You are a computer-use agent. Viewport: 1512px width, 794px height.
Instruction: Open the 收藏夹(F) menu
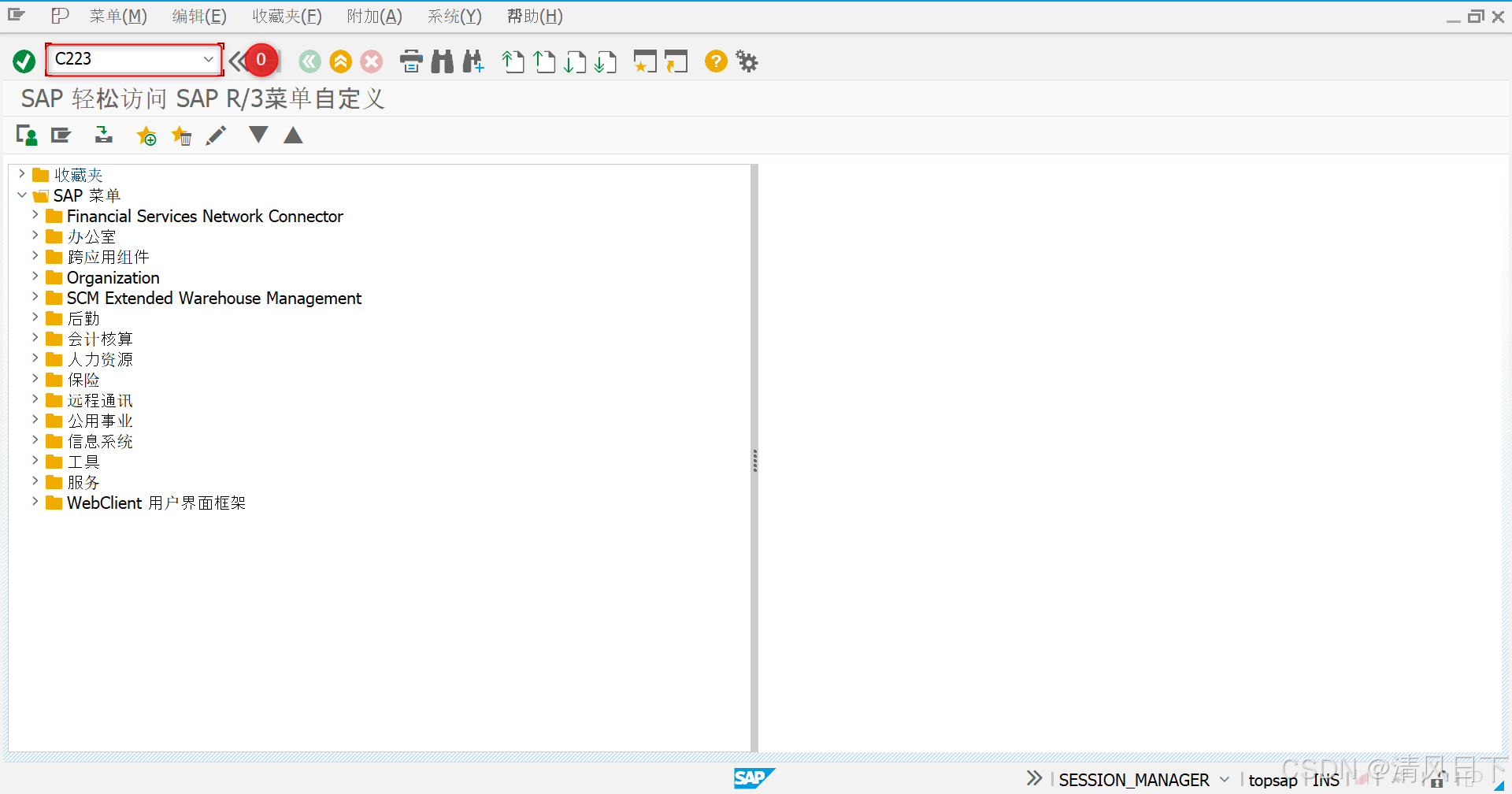pyautogui.click(x=287, y=16)
